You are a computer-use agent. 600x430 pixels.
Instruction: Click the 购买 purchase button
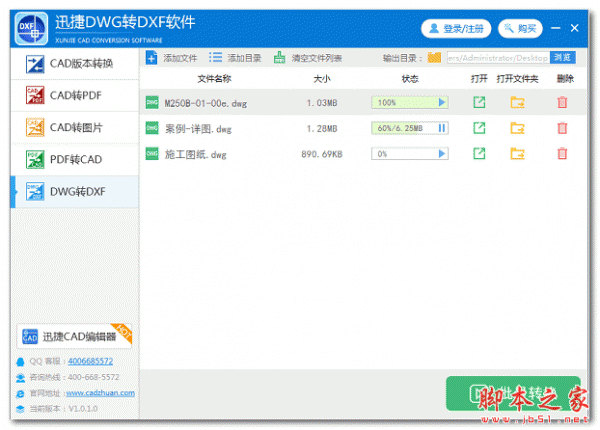click(520, 28)
